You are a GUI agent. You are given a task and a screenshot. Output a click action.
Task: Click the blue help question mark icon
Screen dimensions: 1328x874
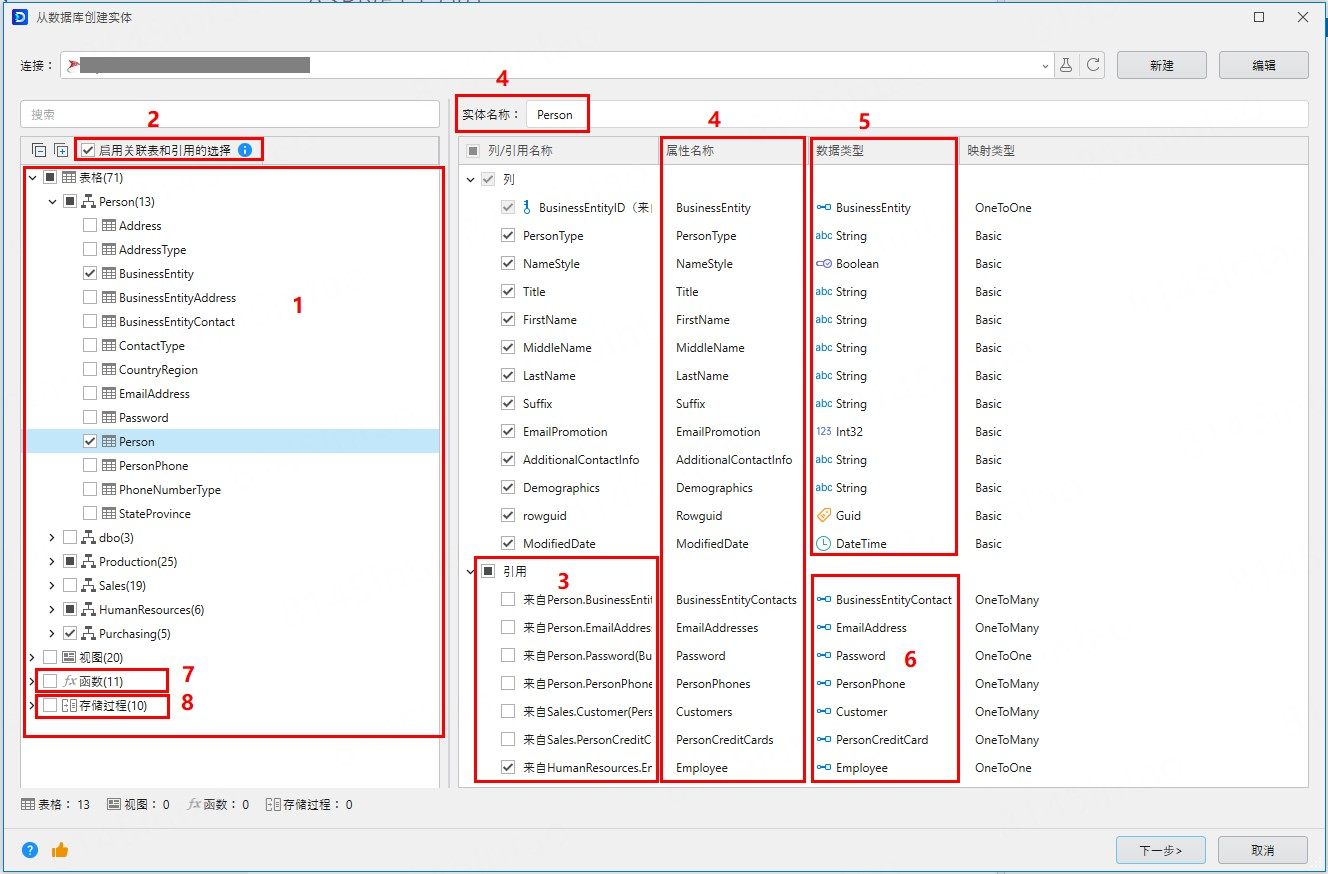(30, 850)
